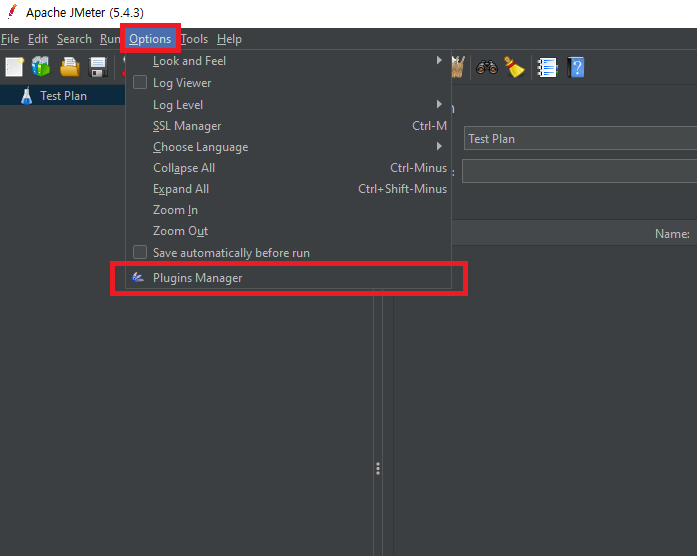Choose Expand All from Options menu

(x=288, y=189)
